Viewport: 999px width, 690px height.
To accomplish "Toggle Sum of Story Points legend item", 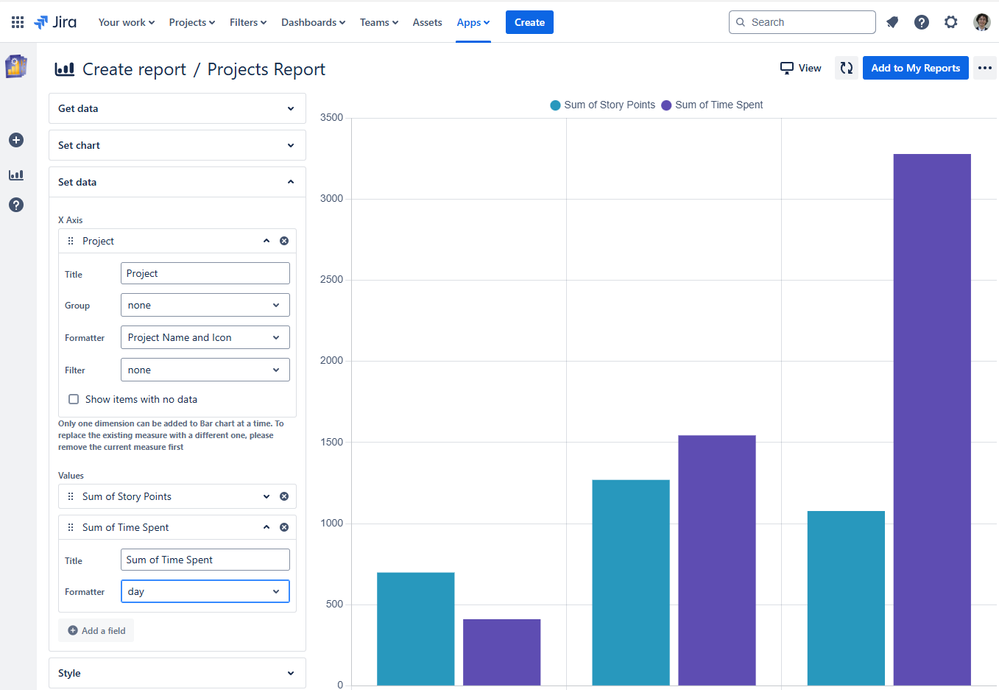I will pos(602,105).
